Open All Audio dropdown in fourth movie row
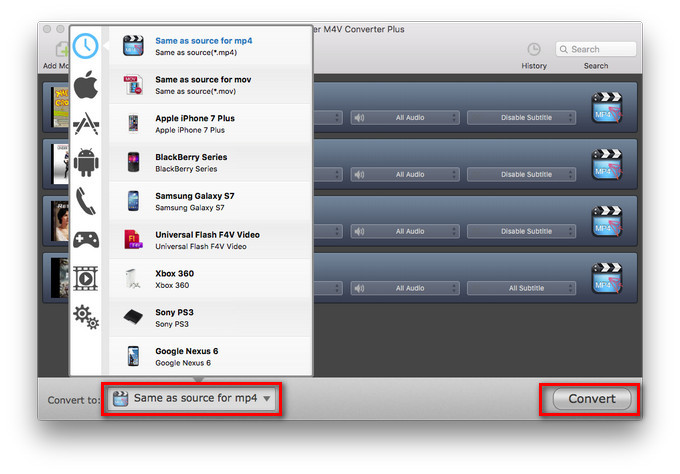The width and height of the screenshot is (680, 474). [405, 288]
